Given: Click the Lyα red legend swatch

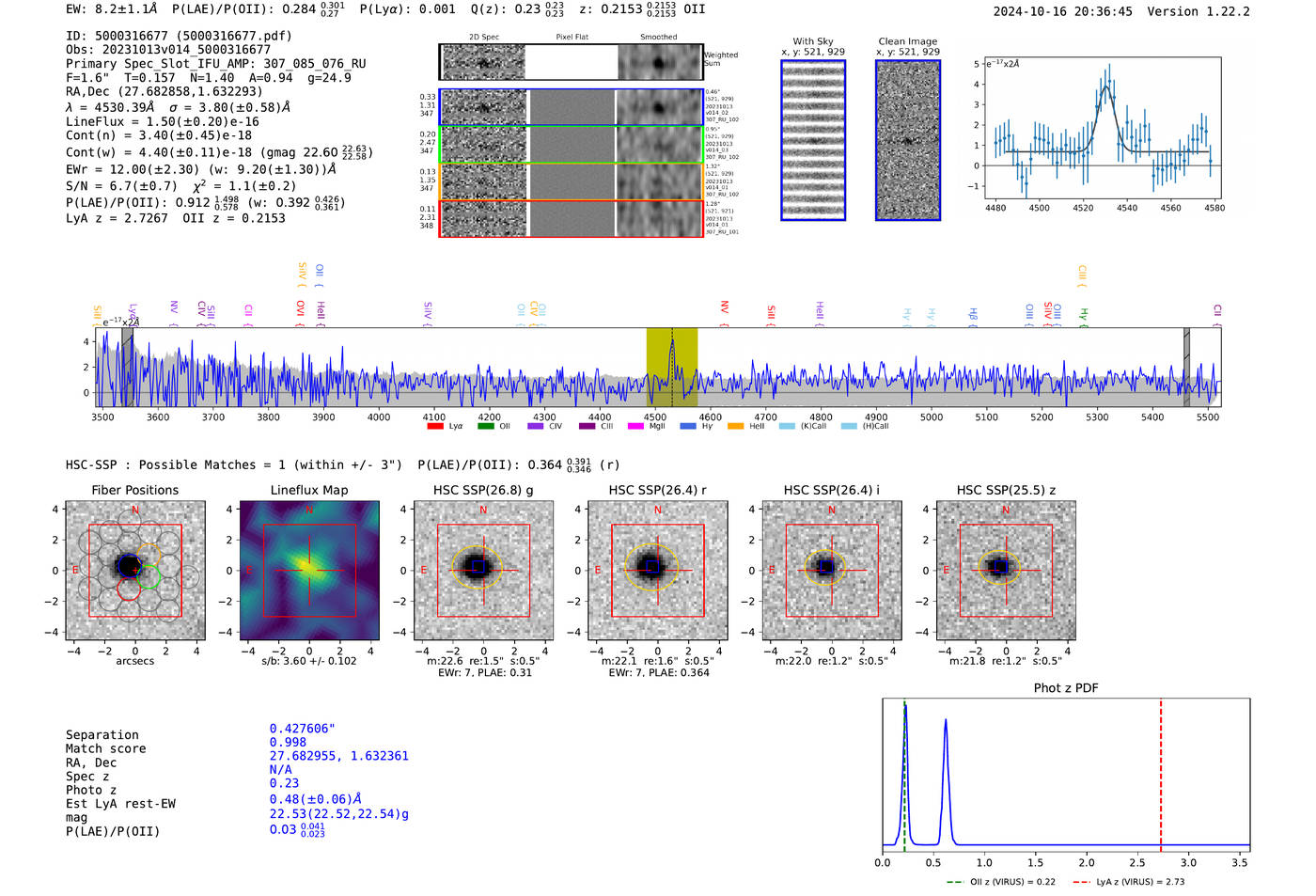Looking at the screenshot, I should [435, 427].
